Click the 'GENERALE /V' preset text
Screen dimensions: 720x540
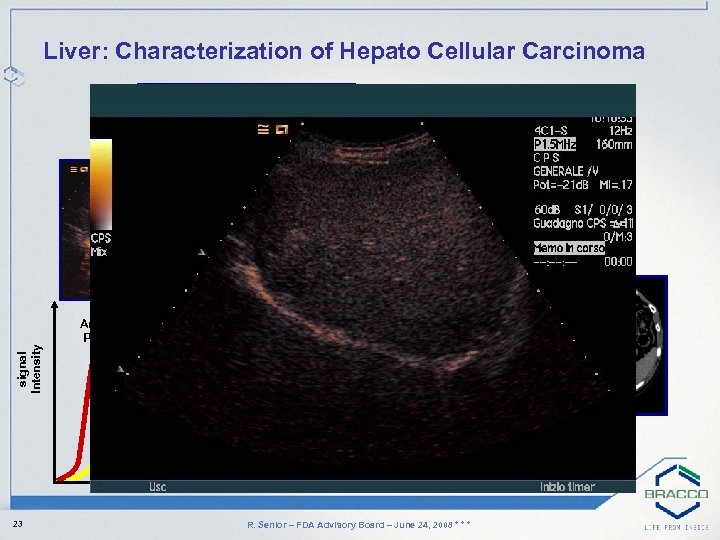click(566, 172)
